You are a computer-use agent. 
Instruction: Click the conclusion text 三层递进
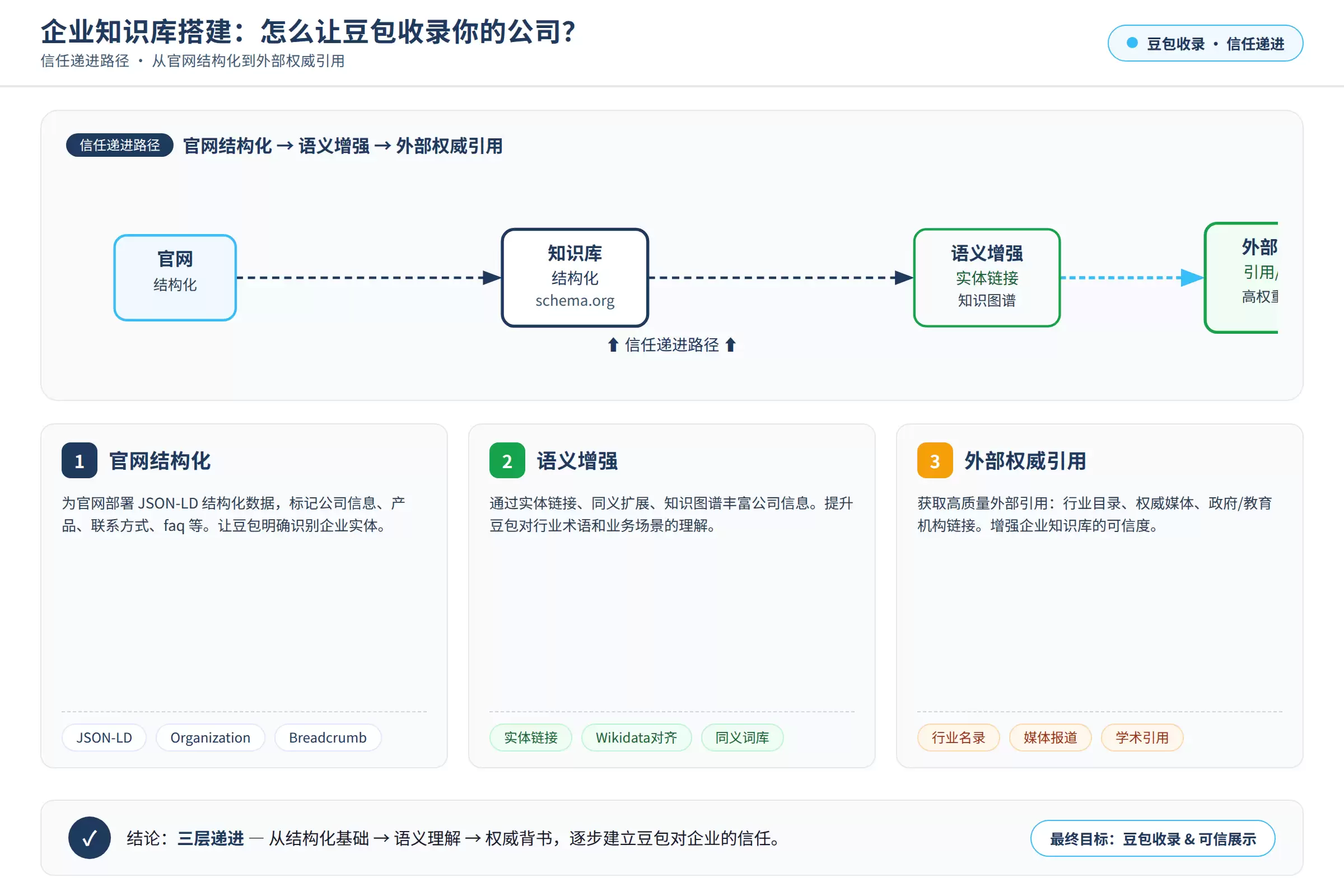click(x=211, y=838)
